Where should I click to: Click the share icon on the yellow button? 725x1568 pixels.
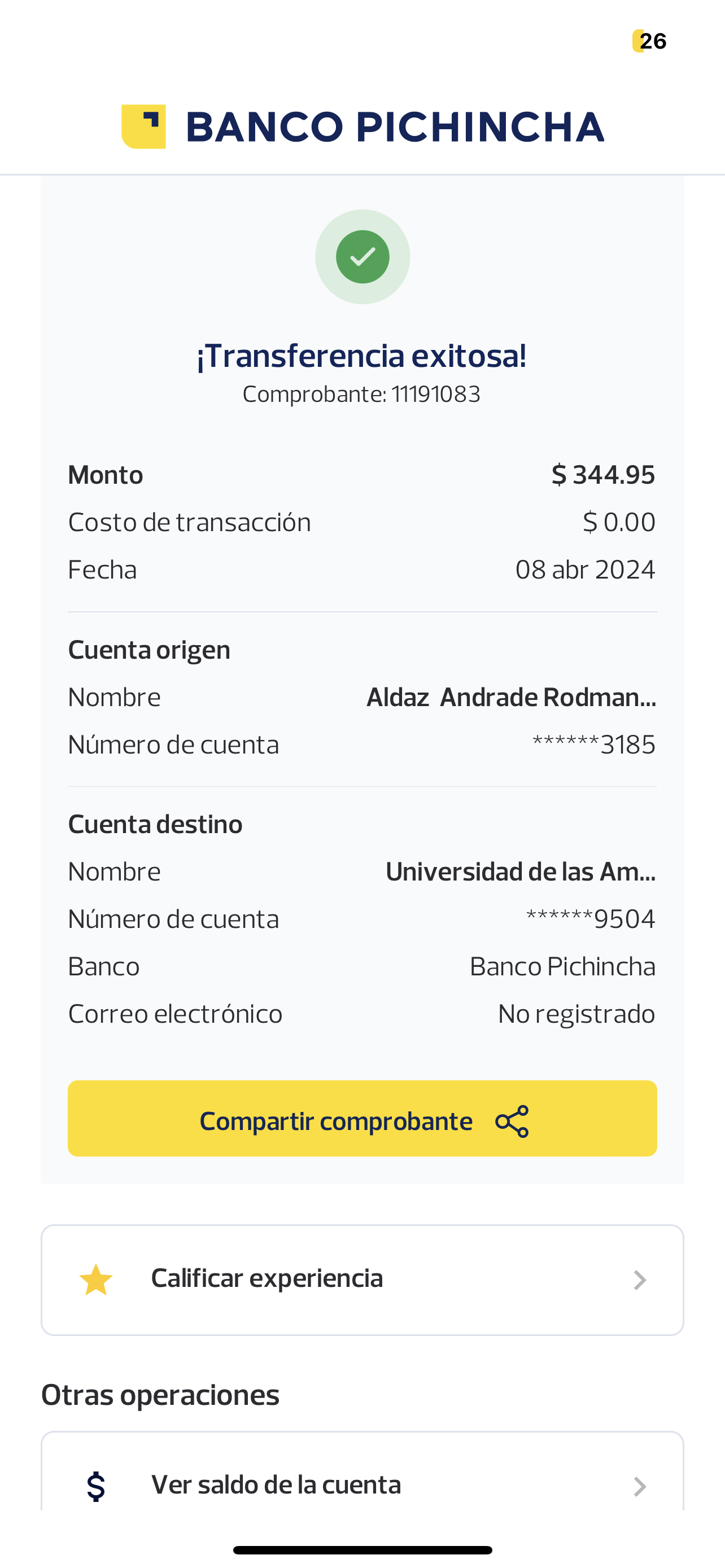(x=512, y=1121)
